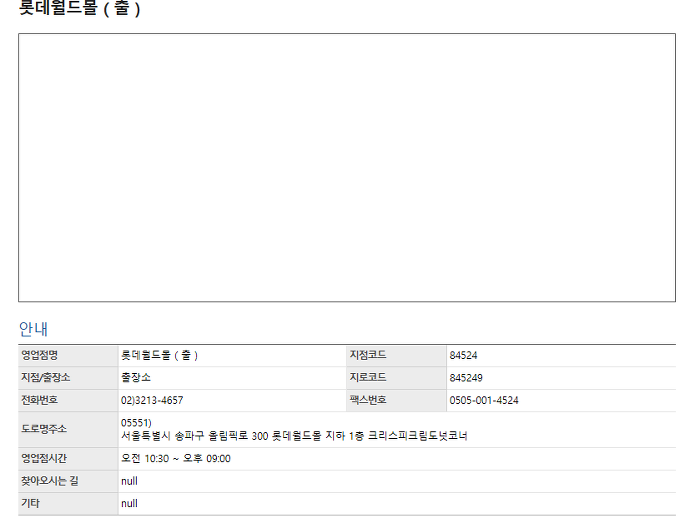The image size is (700, 523).
Task: Select the 지점/출장소 label cell
Action: point(68,378)
